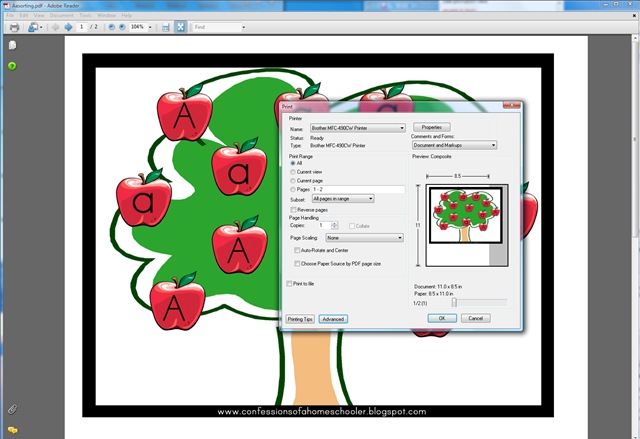Click the print preview thumbnail

pos(467,225)
